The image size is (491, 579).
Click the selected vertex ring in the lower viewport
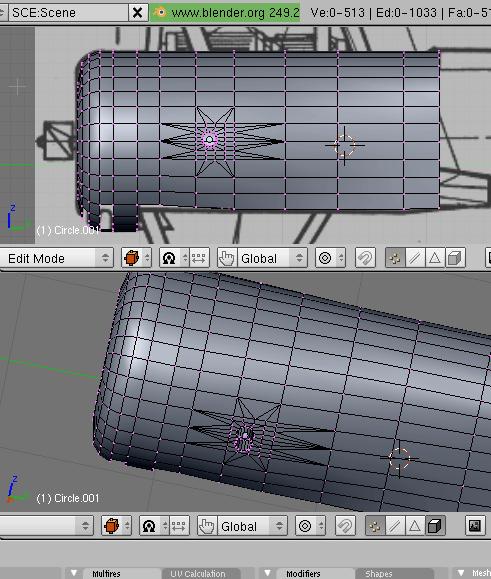click(x=244, y=438)
